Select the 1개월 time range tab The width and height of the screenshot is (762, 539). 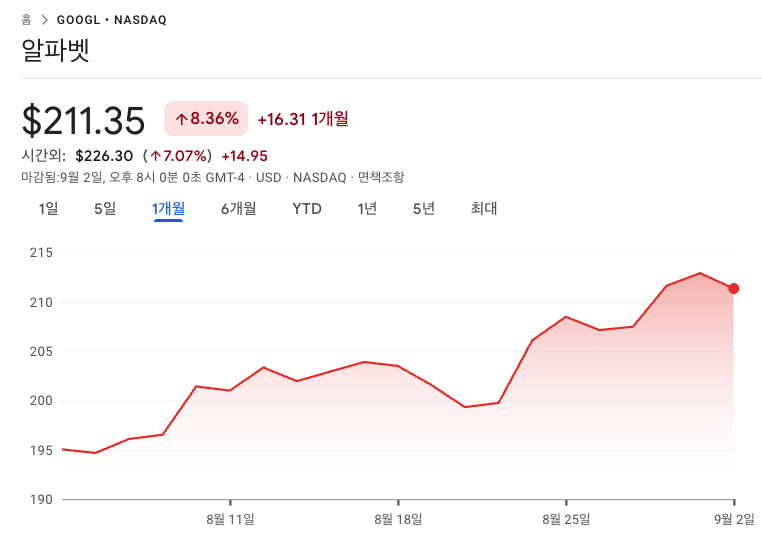coord(168,209)
